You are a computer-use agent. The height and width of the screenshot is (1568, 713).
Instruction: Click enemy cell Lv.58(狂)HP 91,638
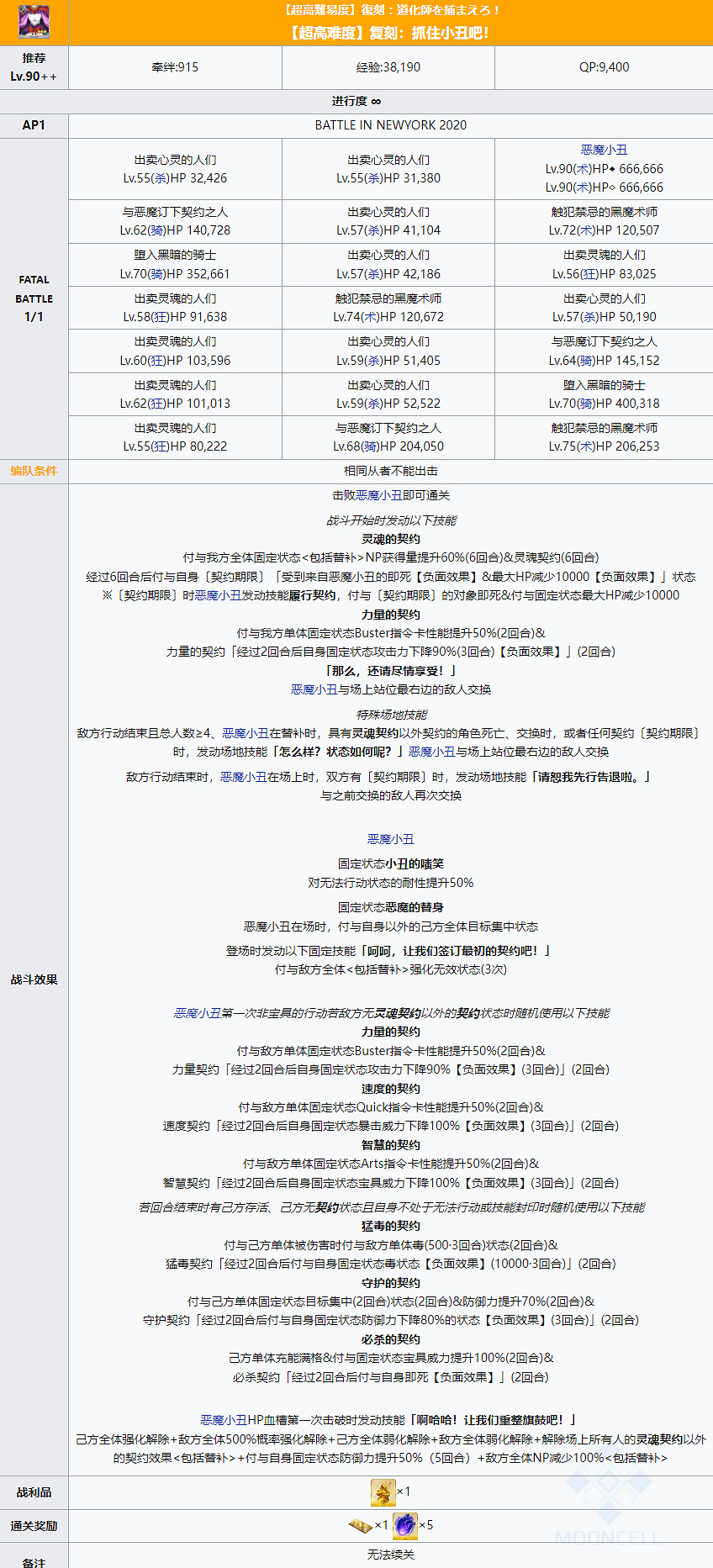pos(175,308)
